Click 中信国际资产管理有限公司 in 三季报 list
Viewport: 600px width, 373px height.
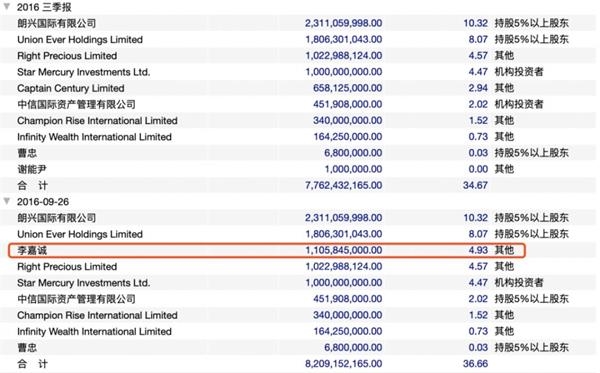click(76, 104)
